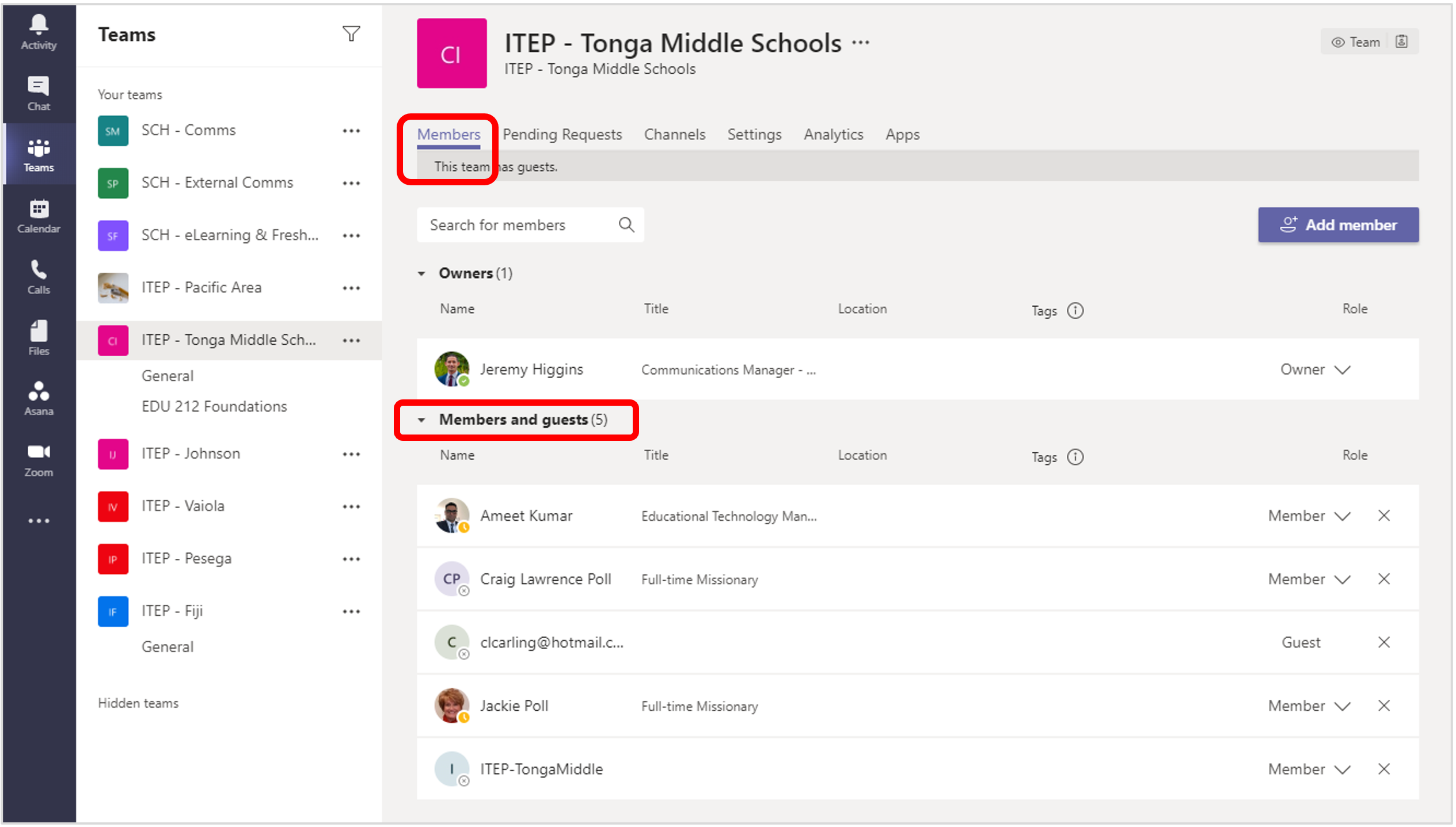Open more options for ITEP - Johnson team
This screenshot has height=827, width=1456.
(351, 455)
